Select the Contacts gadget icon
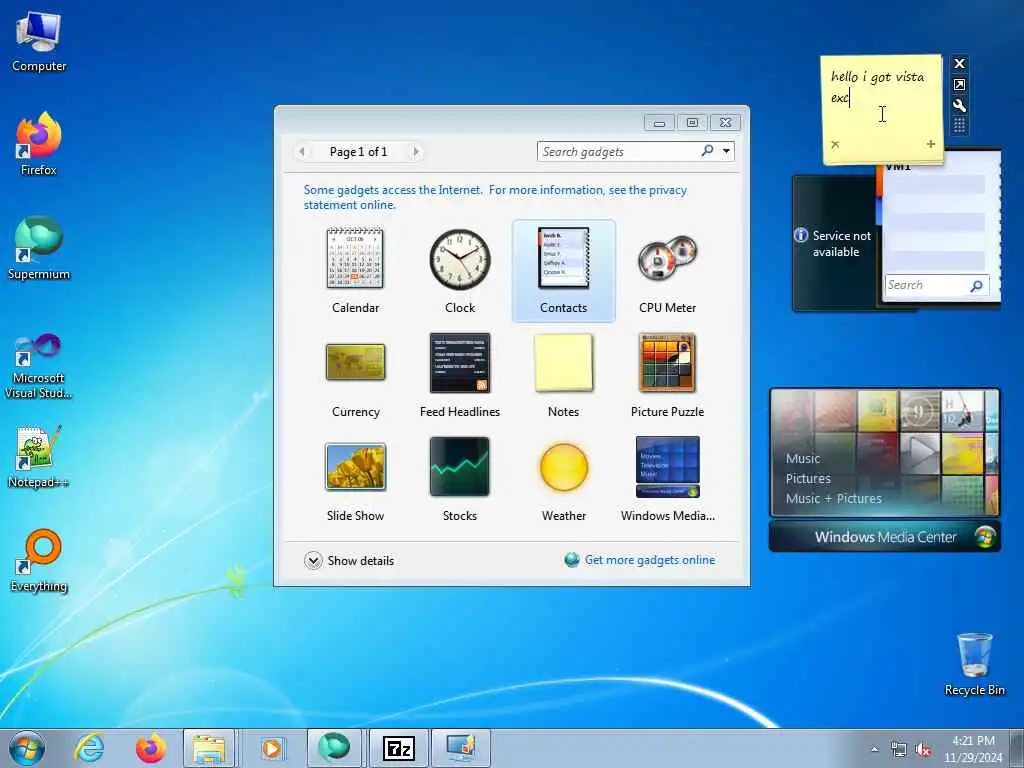Screen dimensions: 1024x768 tap(564, 258)
